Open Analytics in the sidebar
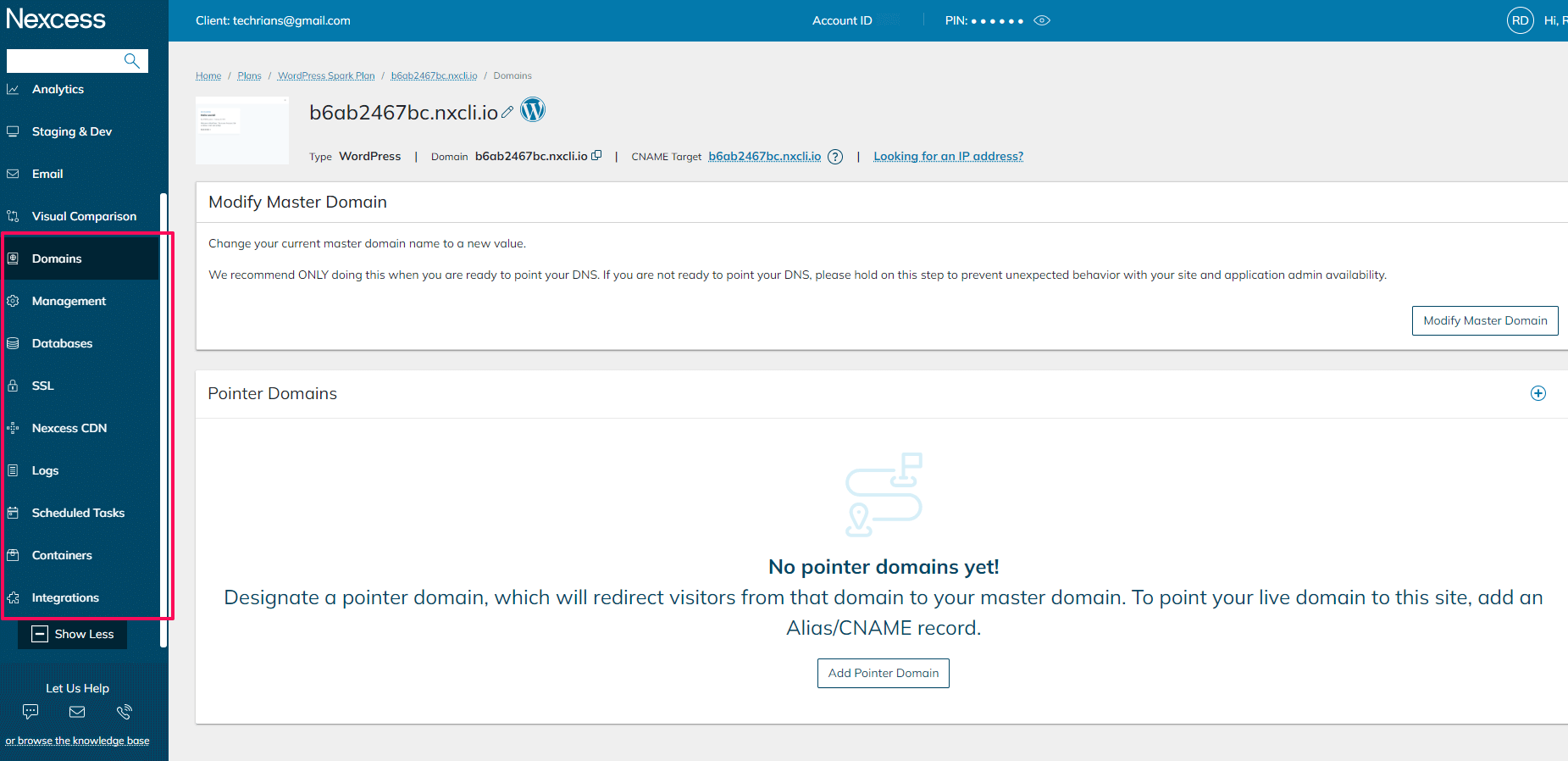1568x761 pixels. pyautogui.click(x=58, y=89)
